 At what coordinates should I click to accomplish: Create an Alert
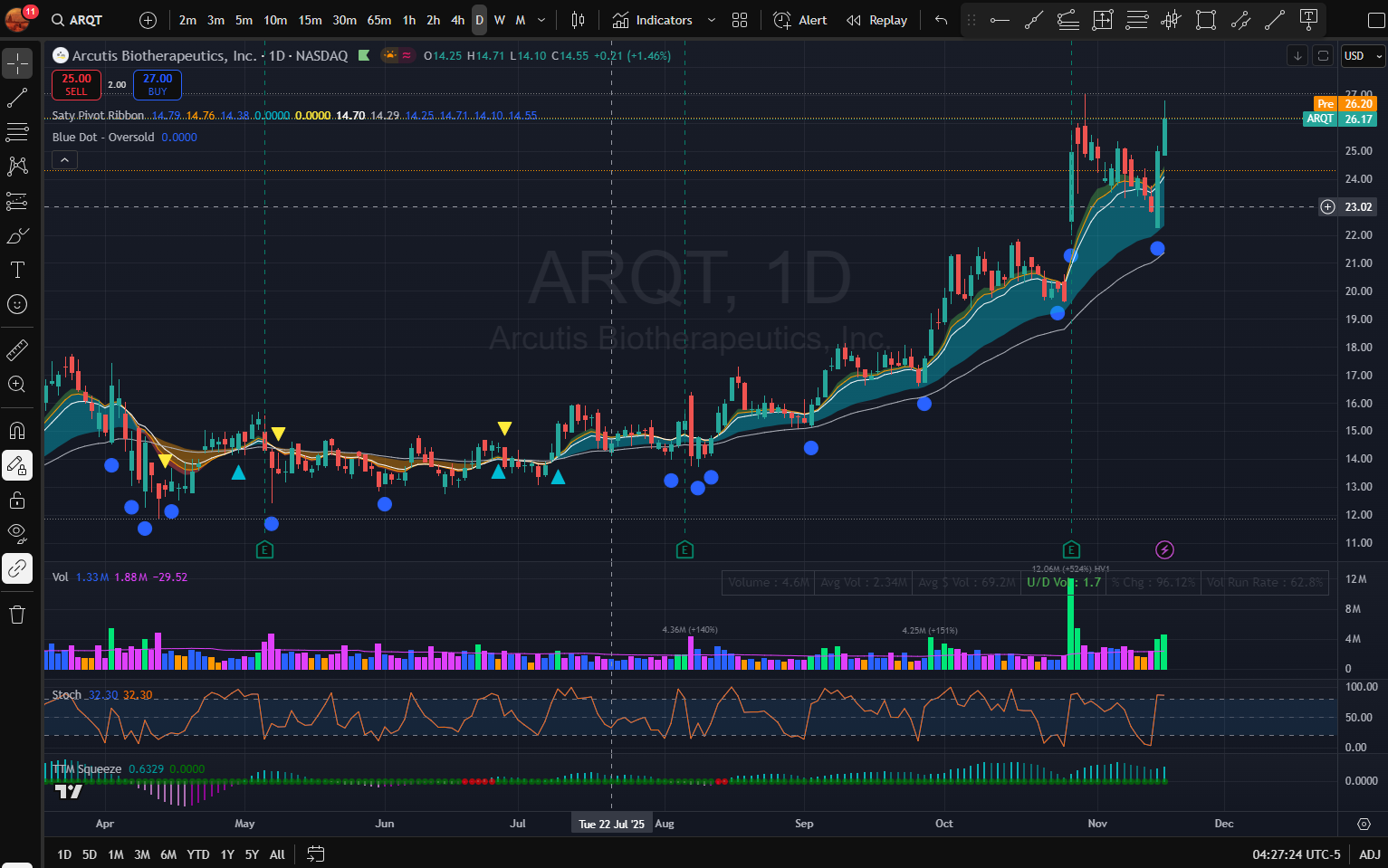(x=800, y=20)
